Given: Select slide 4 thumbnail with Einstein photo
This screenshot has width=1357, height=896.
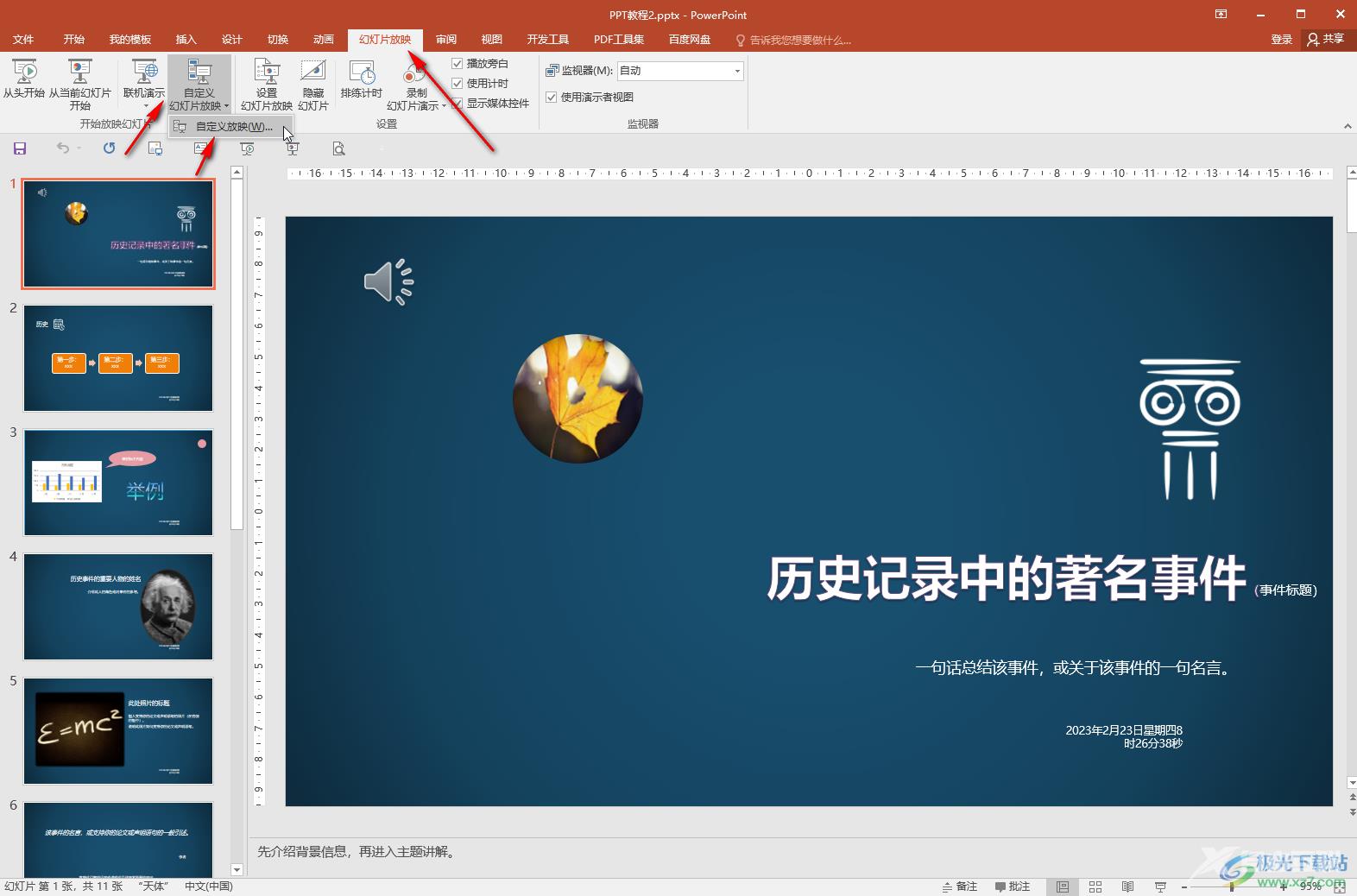Looking at the screenshot, I should [118, 607].
